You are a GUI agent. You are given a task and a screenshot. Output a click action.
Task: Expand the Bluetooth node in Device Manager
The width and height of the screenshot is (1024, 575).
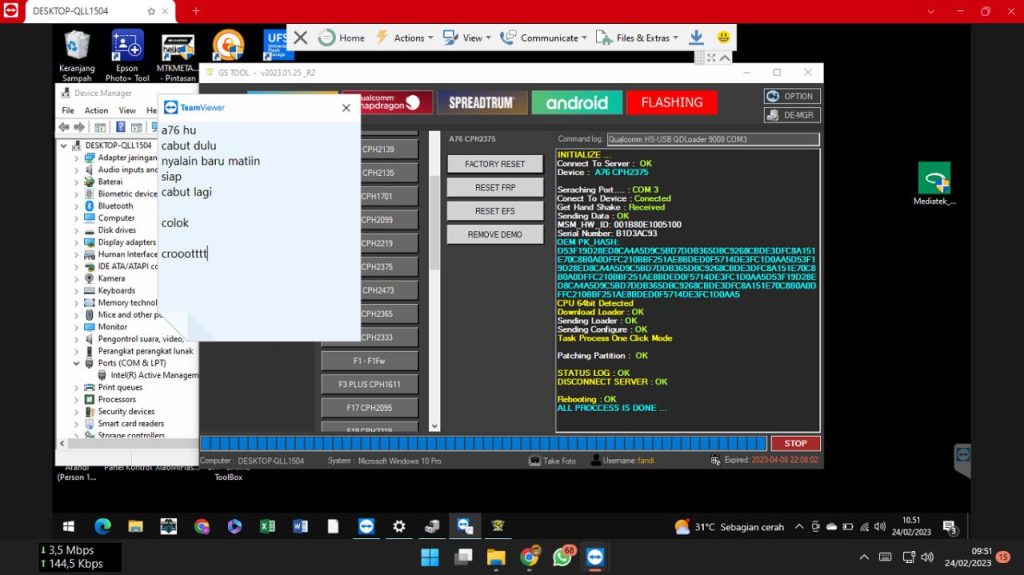pos(76,206)
